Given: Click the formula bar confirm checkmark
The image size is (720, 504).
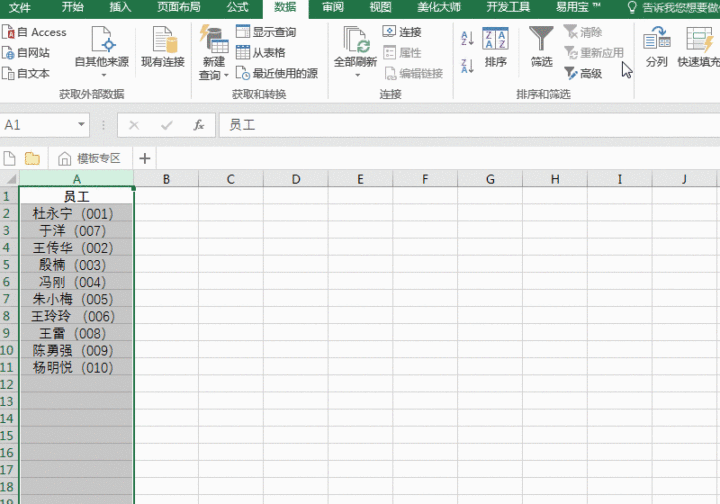Looking at the screenshot, I should pos(167,125).
